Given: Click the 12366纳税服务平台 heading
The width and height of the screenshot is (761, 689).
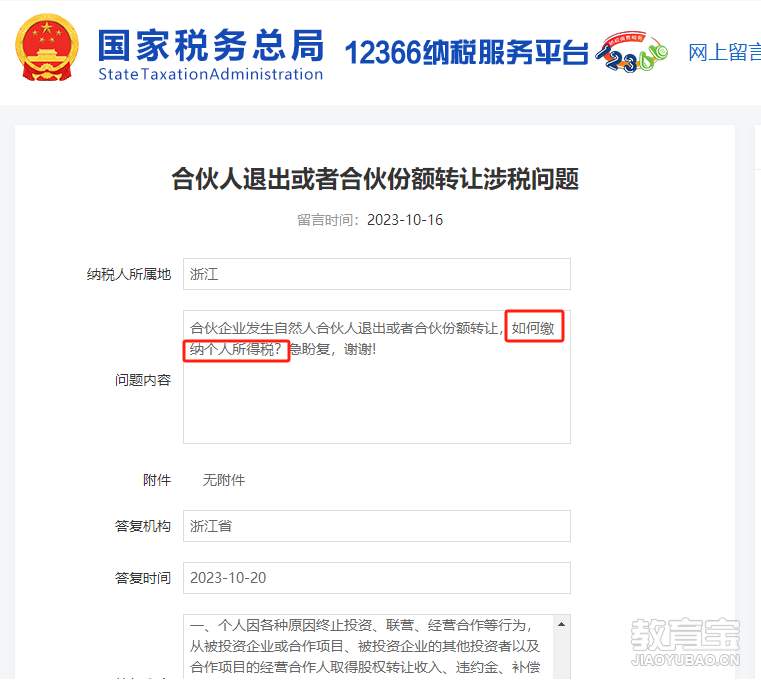Looking at the screenshot, I should tap(466, 52).
